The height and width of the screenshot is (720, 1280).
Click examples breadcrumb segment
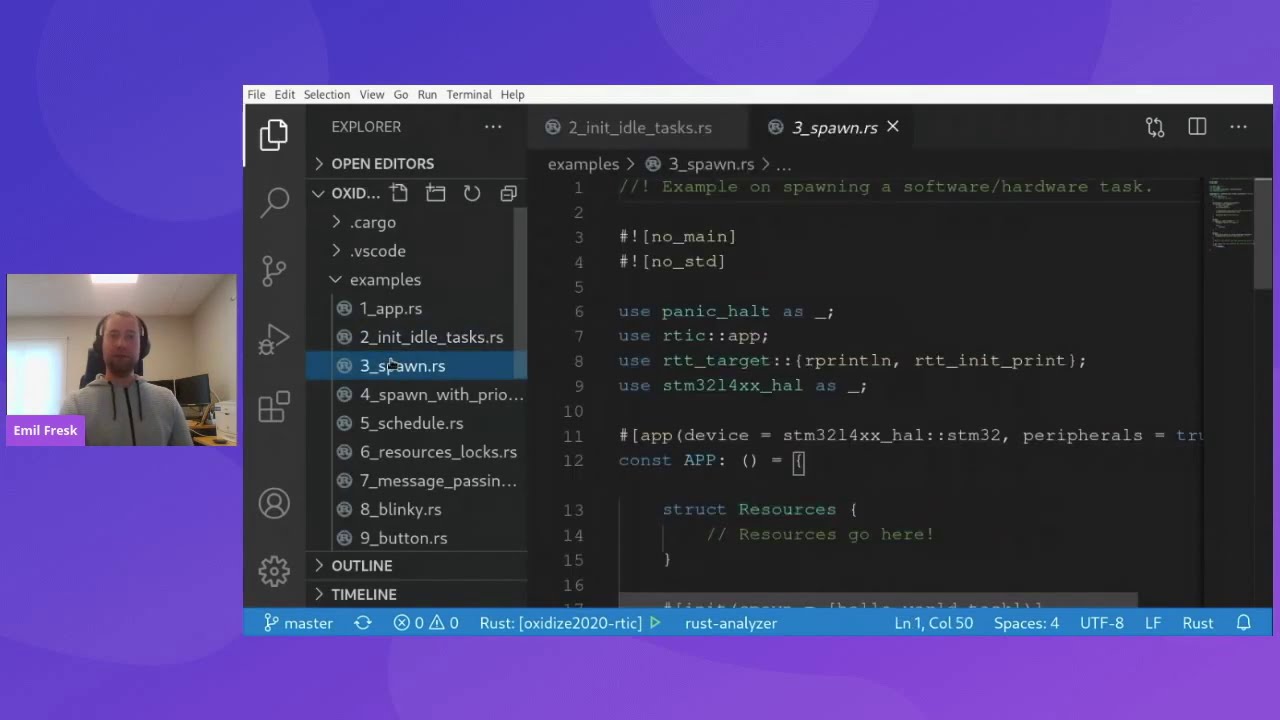pyautogui.click(x=583, y=164)
